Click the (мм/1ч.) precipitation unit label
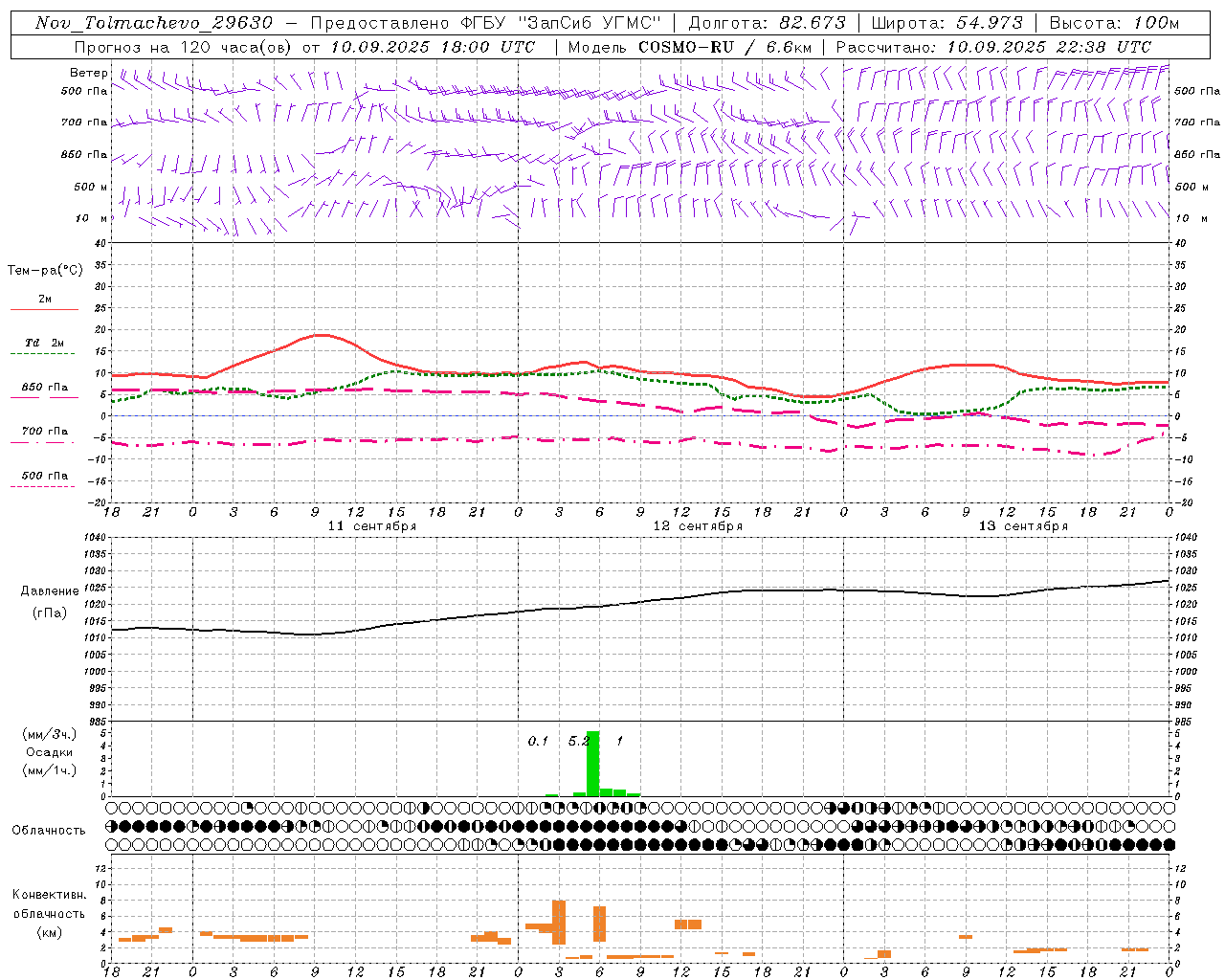The height and width of the screenshot is (980, 1225). (x=49, y=770)
